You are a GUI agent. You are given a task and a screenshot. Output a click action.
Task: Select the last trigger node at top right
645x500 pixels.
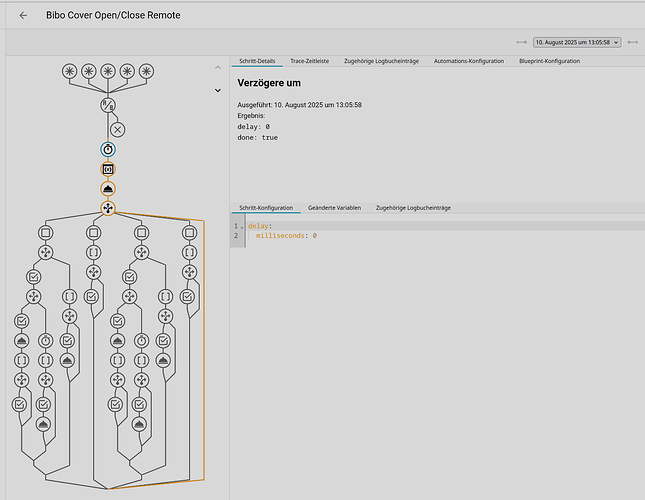[147, 71]
